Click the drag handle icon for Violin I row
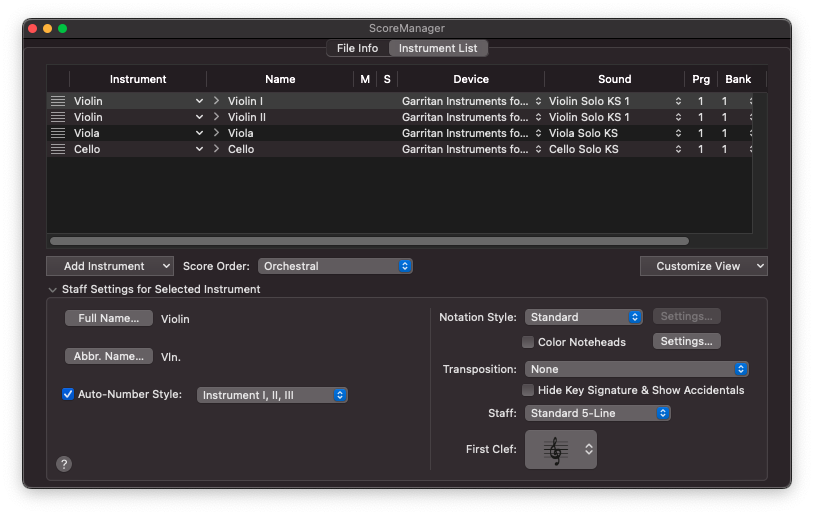This screenshot has height=515, width=814. (x=58, y=101)
